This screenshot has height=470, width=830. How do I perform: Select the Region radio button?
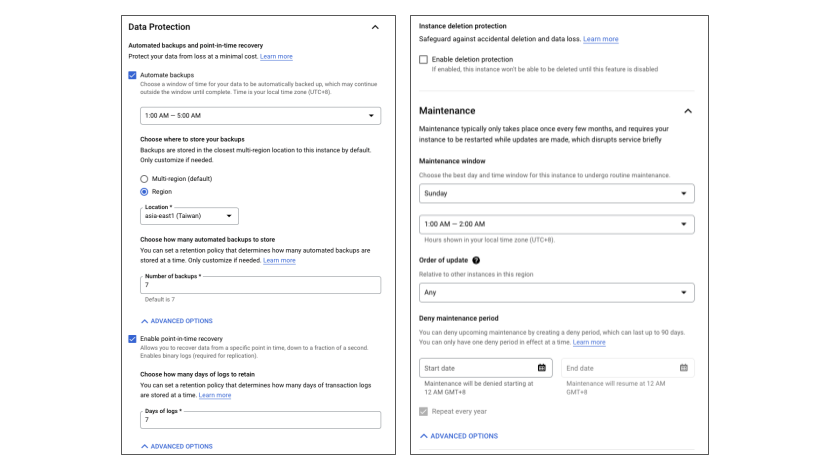[144, 192]
